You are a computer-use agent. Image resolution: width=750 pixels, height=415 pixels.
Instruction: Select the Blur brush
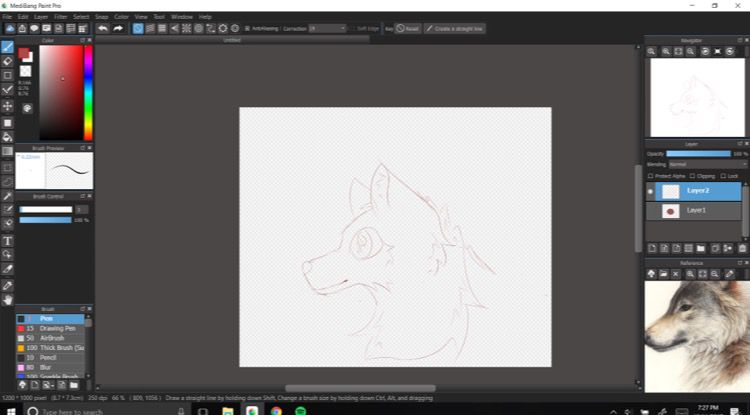pyautogui.click(x=50, y=367)
